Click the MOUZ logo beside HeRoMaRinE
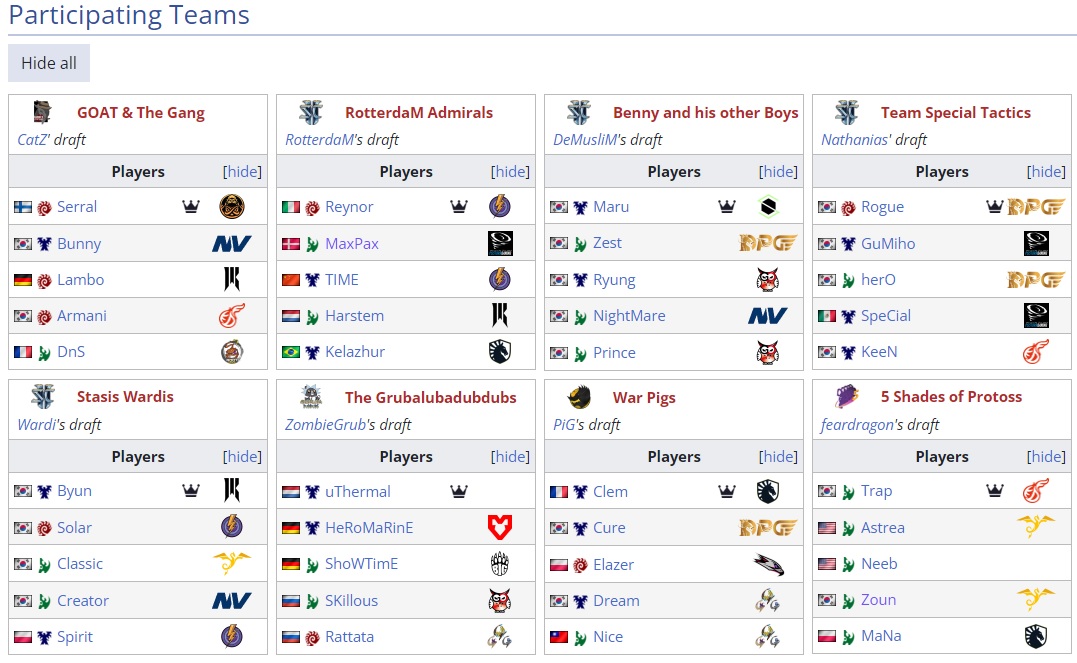 click(499, 527)
